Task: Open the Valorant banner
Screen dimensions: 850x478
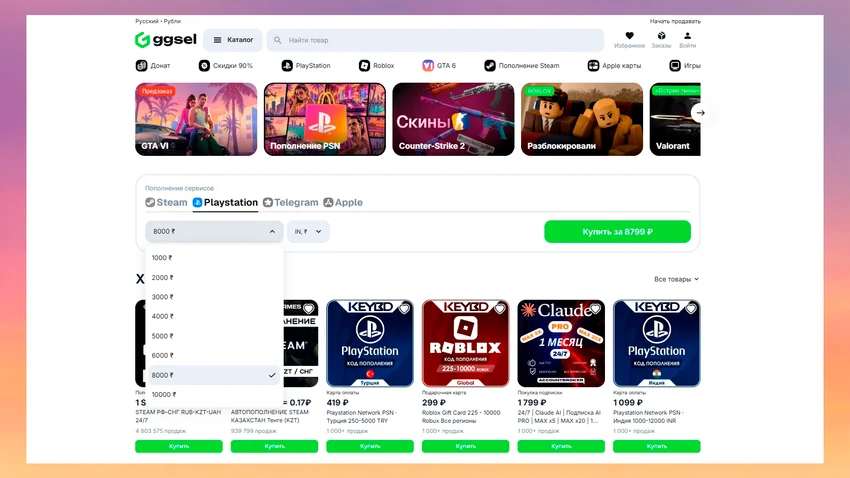Action: coord(675,119)
